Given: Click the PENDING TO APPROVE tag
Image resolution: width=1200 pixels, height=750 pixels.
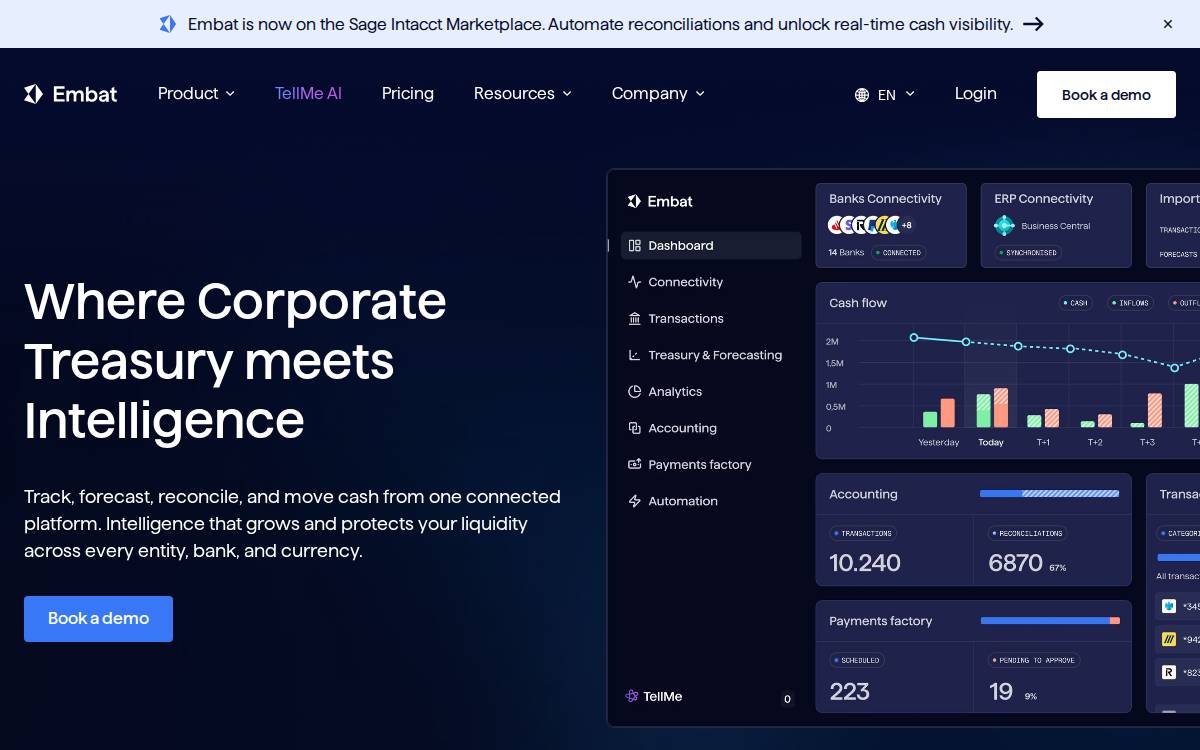Looking at the screenshot, I should [x=1034, y=660].
